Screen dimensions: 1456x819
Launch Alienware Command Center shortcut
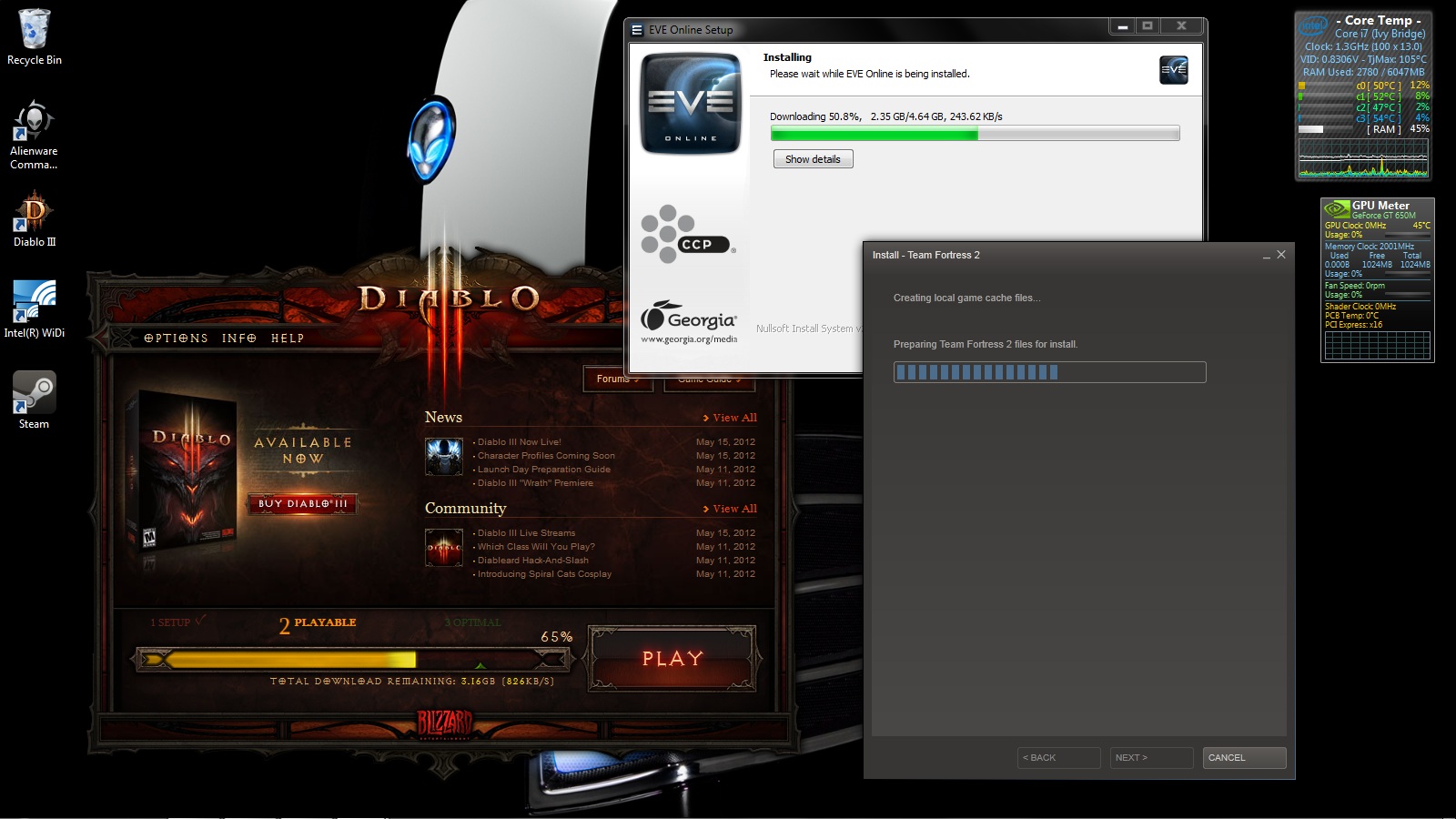click(x=34, y=135)
